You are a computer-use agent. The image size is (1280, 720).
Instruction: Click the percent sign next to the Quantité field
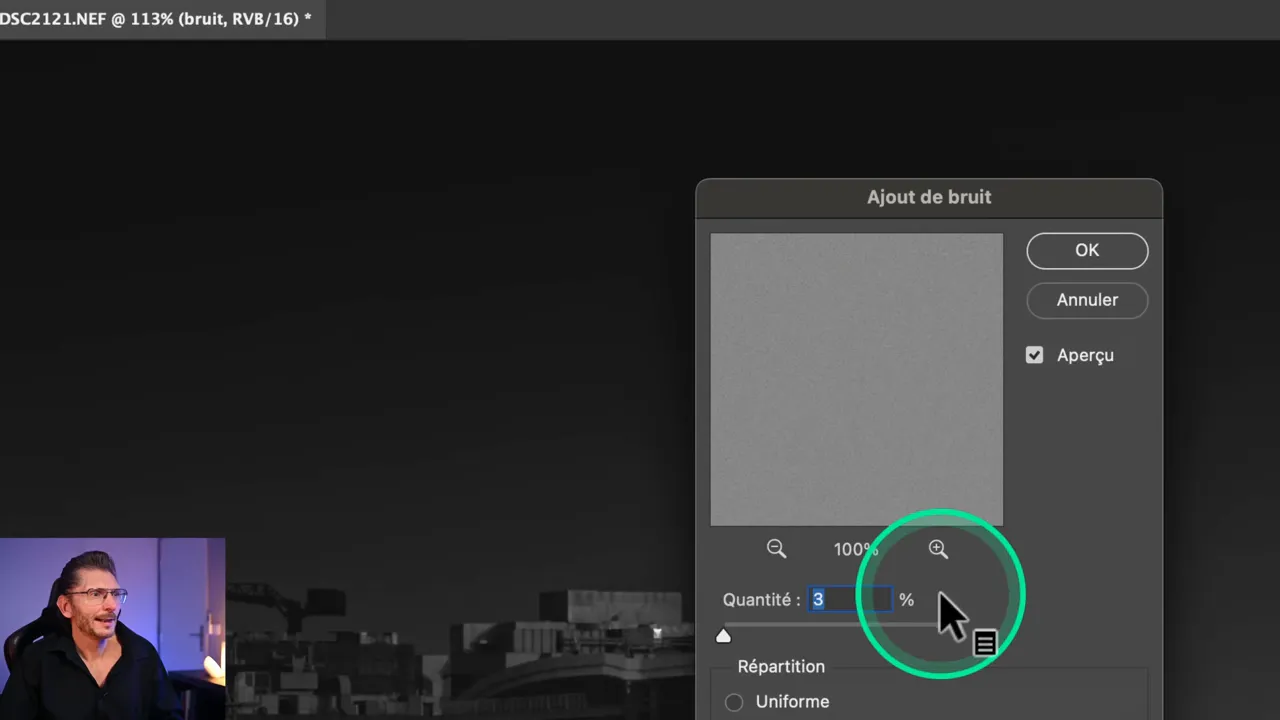pyautogui.click(x=906, y=599)
